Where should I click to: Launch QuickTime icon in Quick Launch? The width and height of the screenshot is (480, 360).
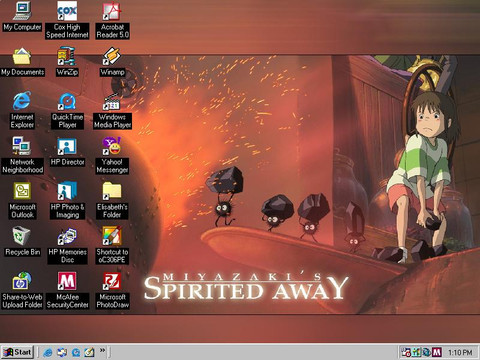[76, 352]
